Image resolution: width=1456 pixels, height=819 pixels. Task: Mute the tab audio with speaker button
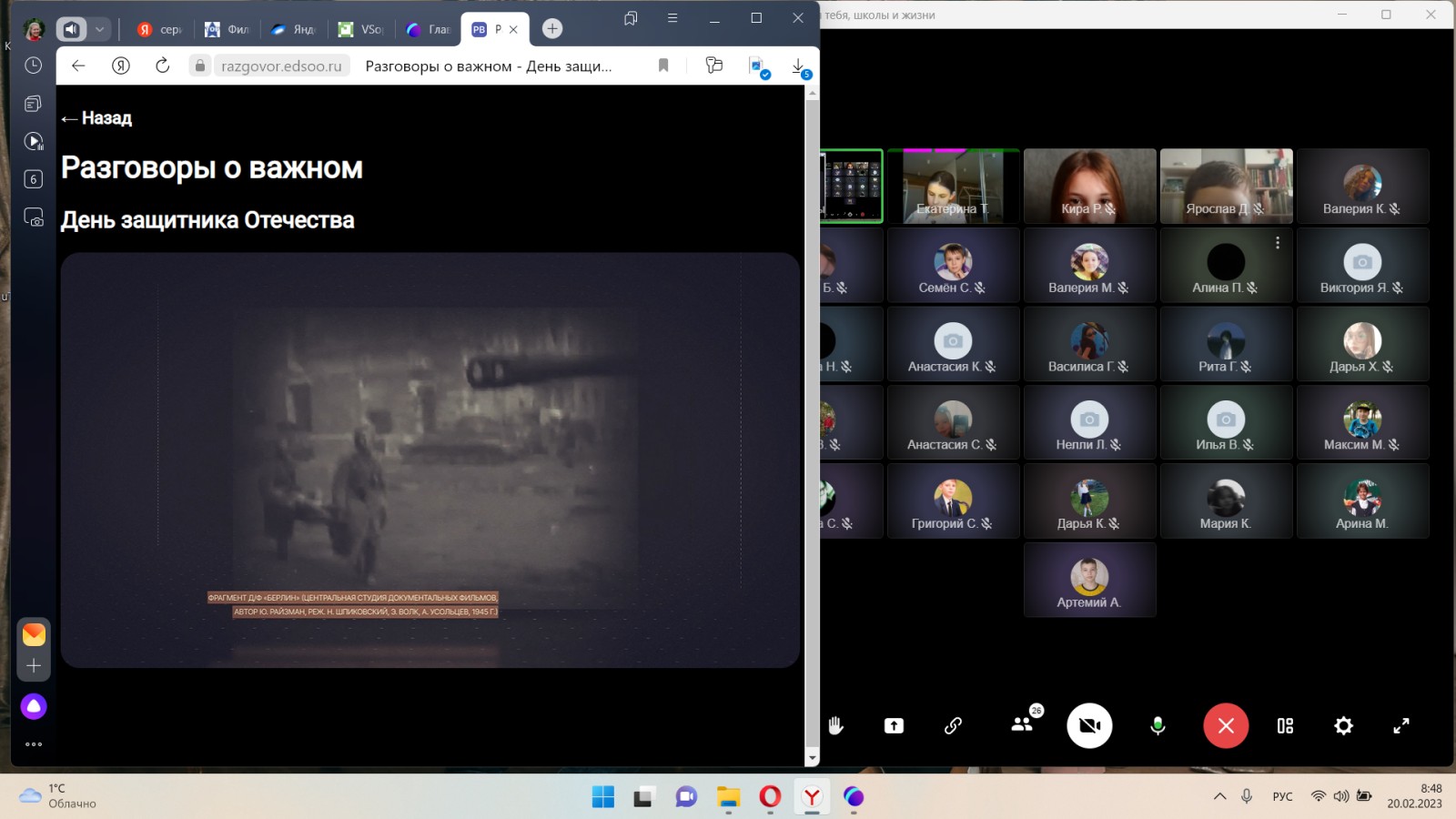pos(71,29)
